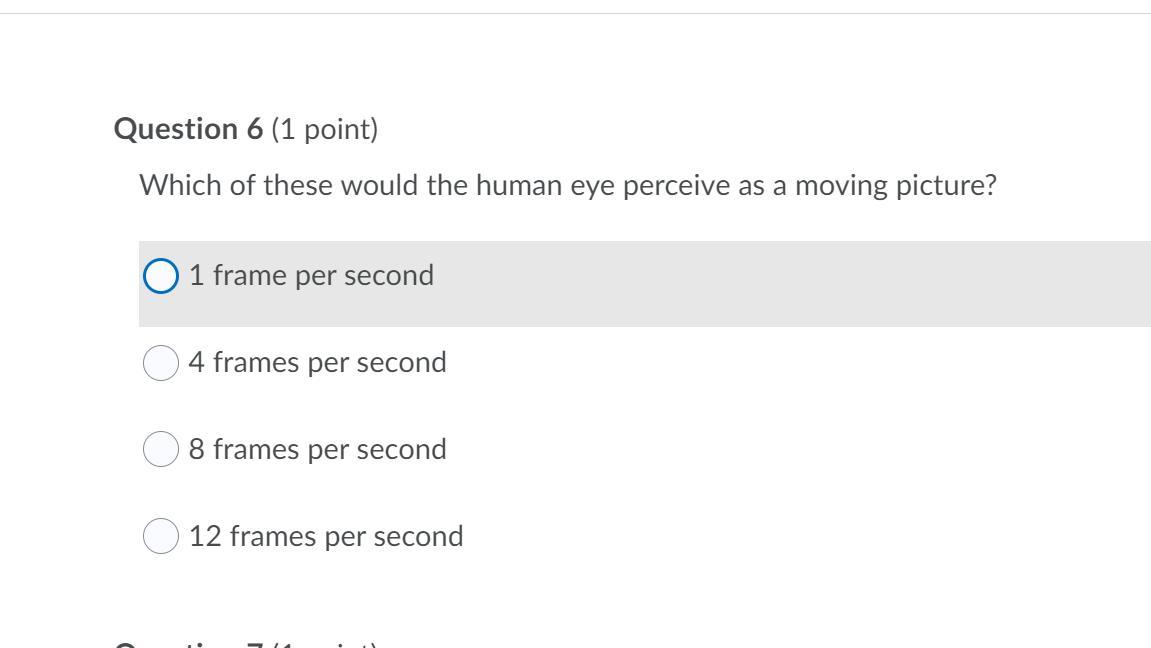Click the number "4" in the second option
The height and width of the screenshot is (648, 1151).
coord(197,362)
